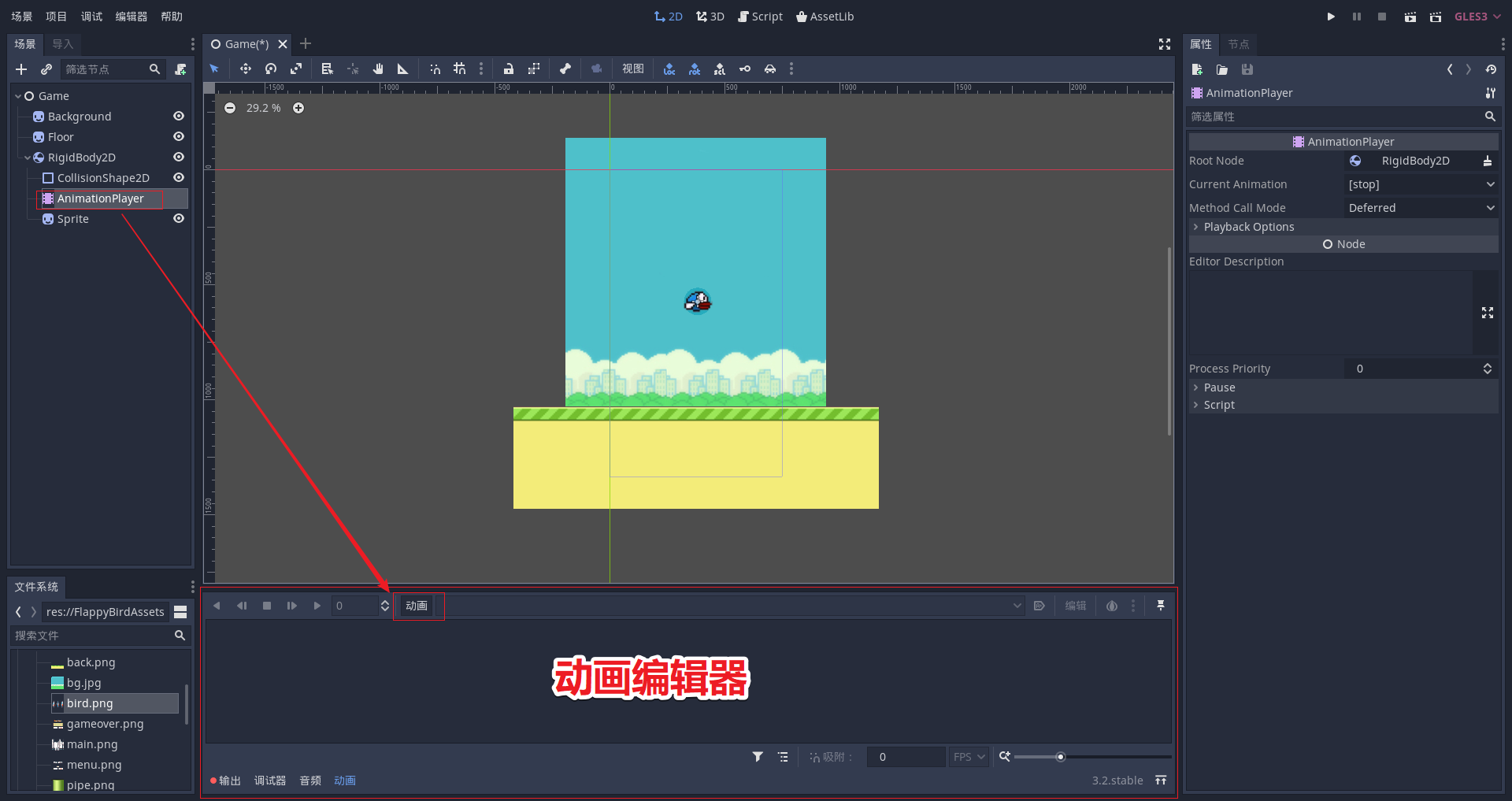Viewport: 1512px width, 801px height.
Task: Open animation filter funnel icon
Action: (x=758, y=757)
